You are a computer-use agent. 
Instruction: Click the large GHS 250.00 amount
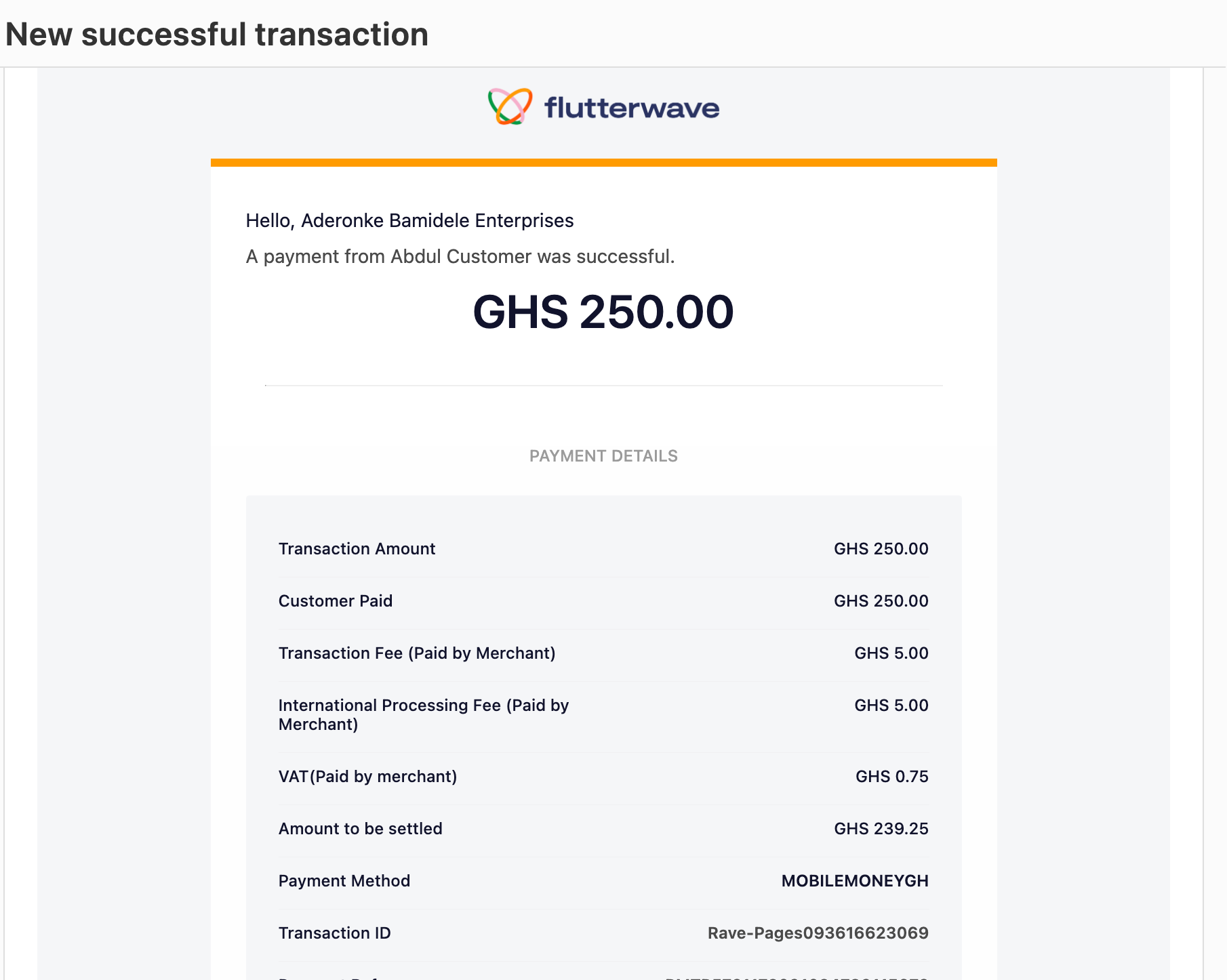click(603, 312)
